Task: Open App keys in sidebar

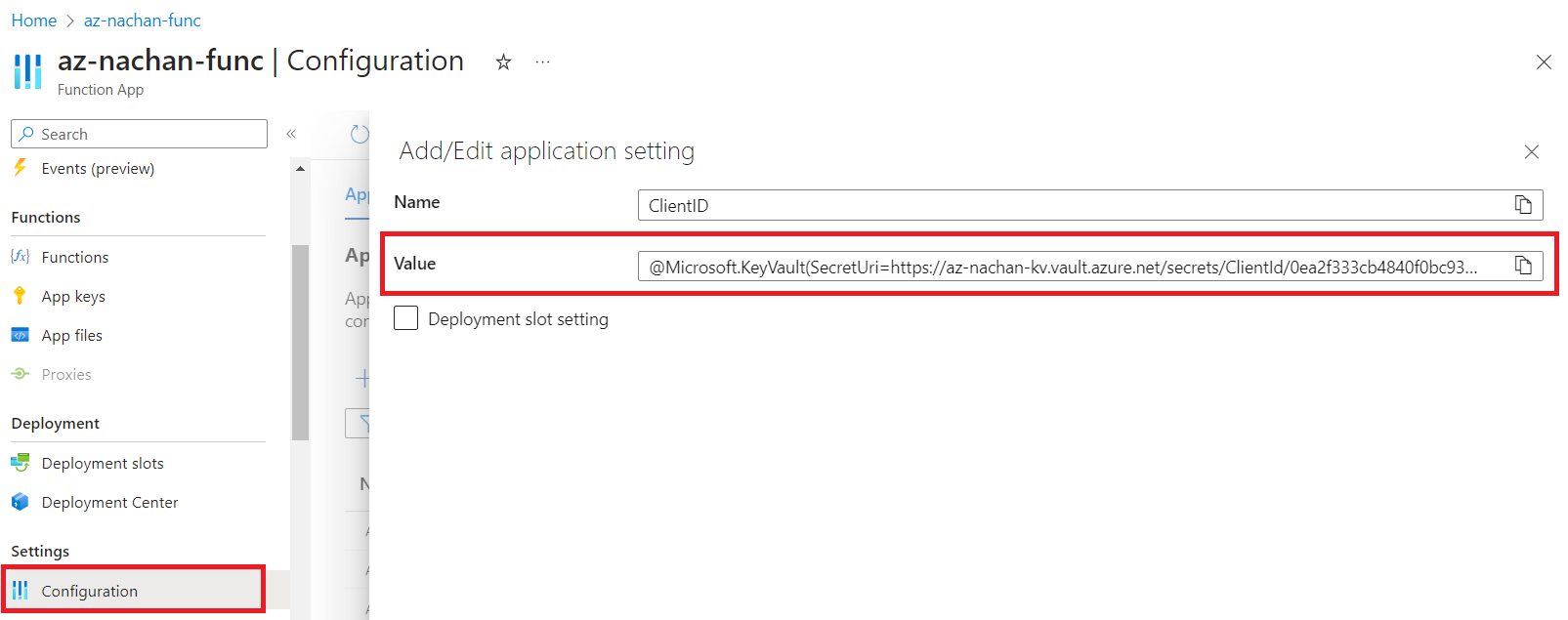Action: (x=73, y=297)
